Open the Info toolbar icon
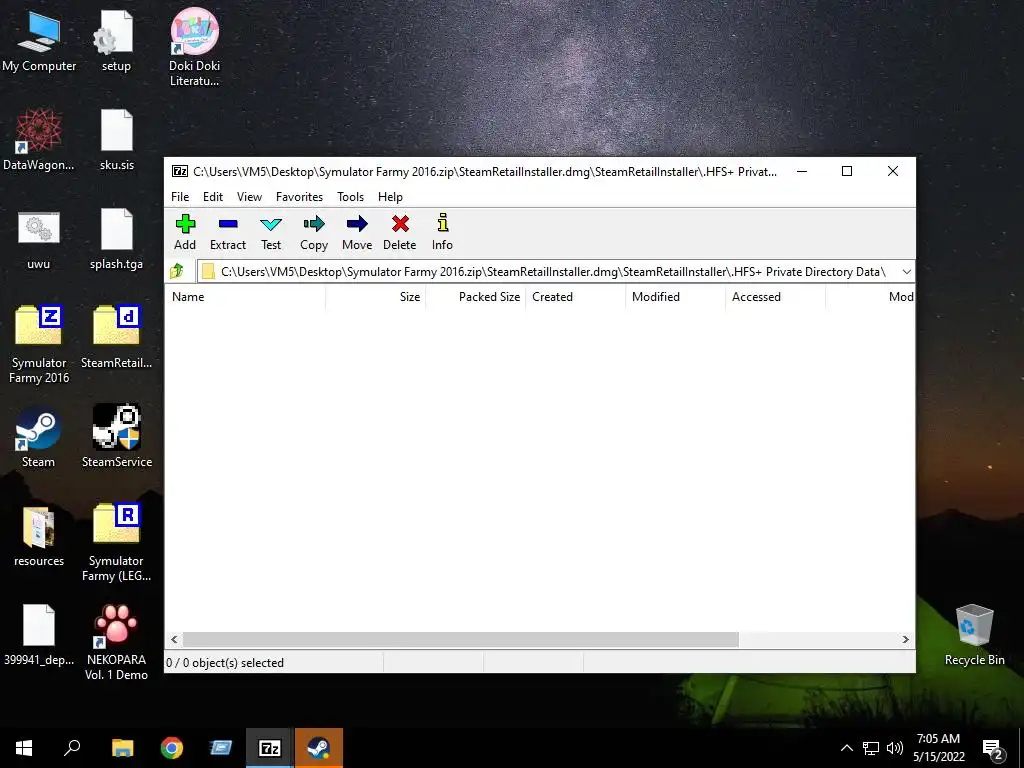1024x768 pixels. click(442, 232)
